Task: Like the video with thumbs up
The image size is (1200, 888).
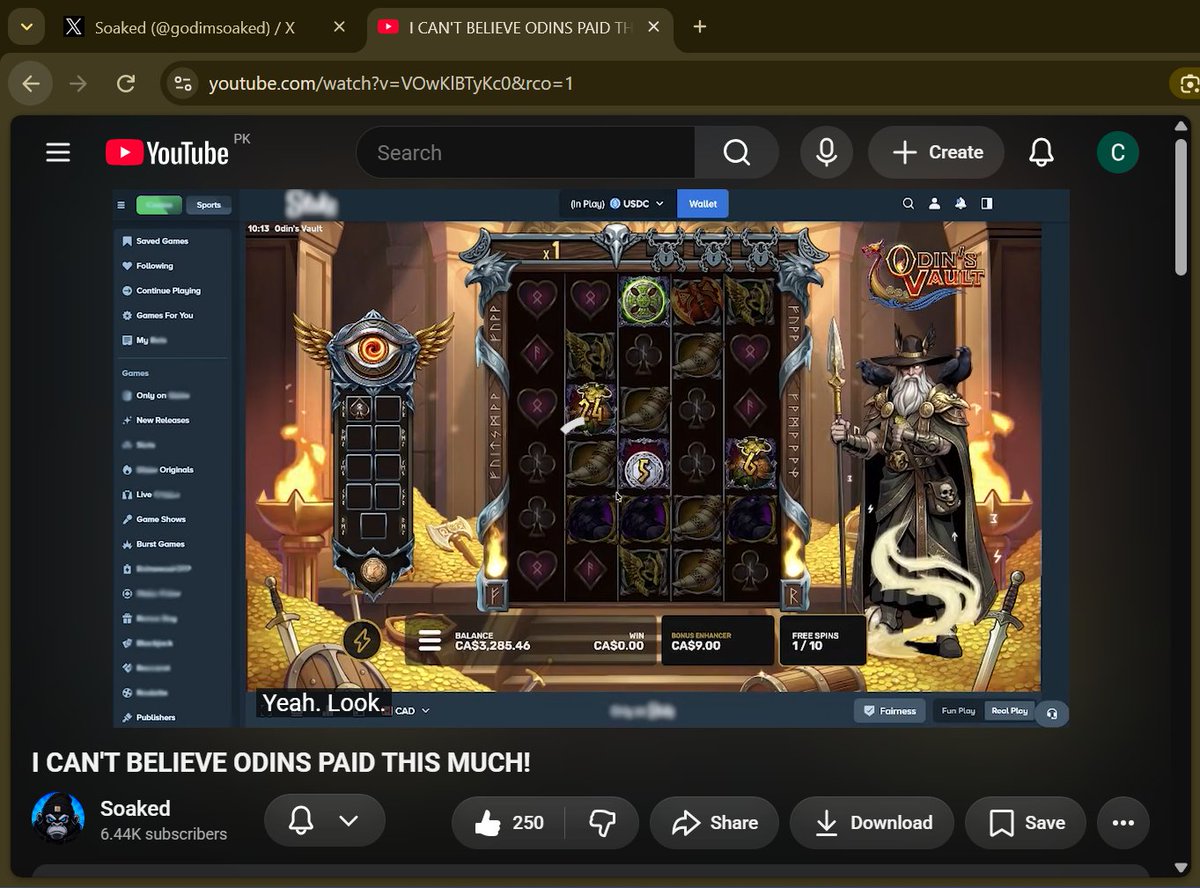Action: [510, 822]
